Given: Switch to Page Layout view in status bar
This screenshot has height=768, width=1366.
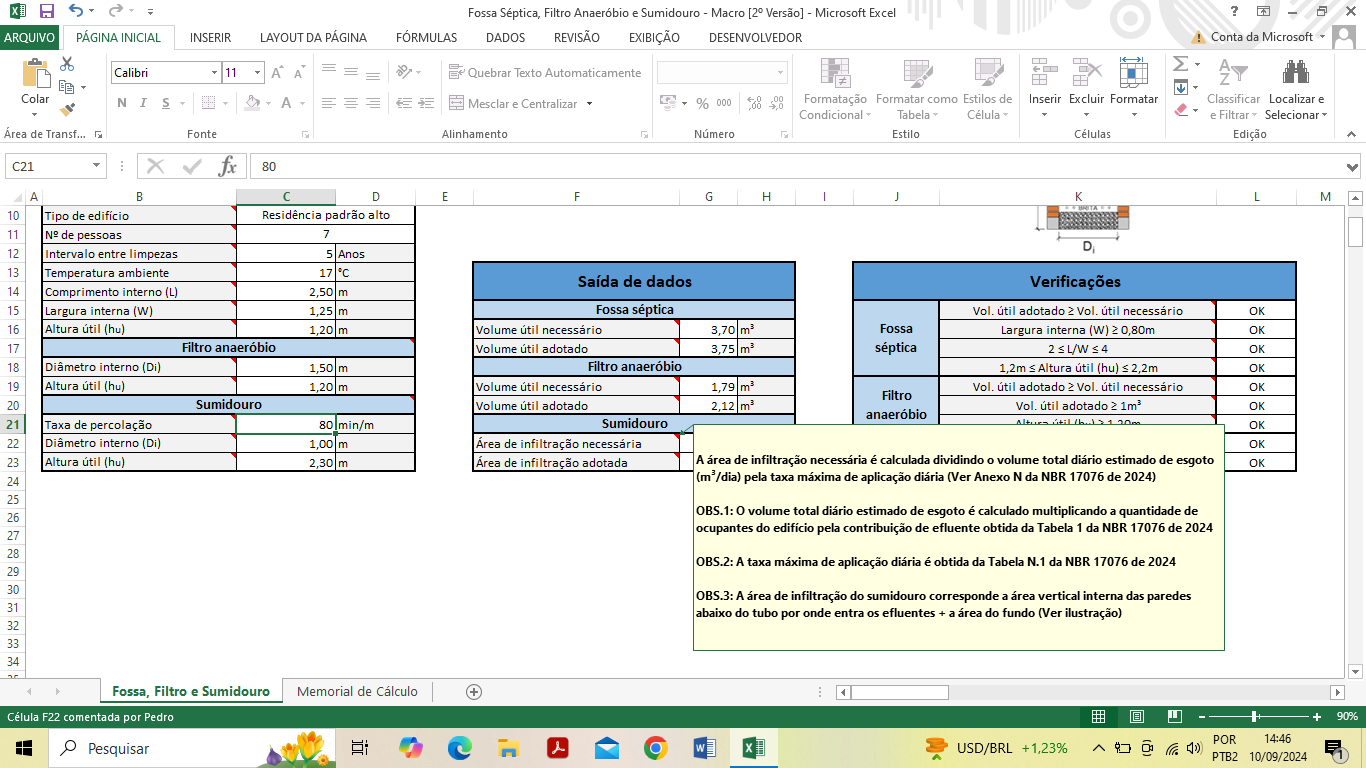Looking at the screenshot, I should pos(1137,716).
